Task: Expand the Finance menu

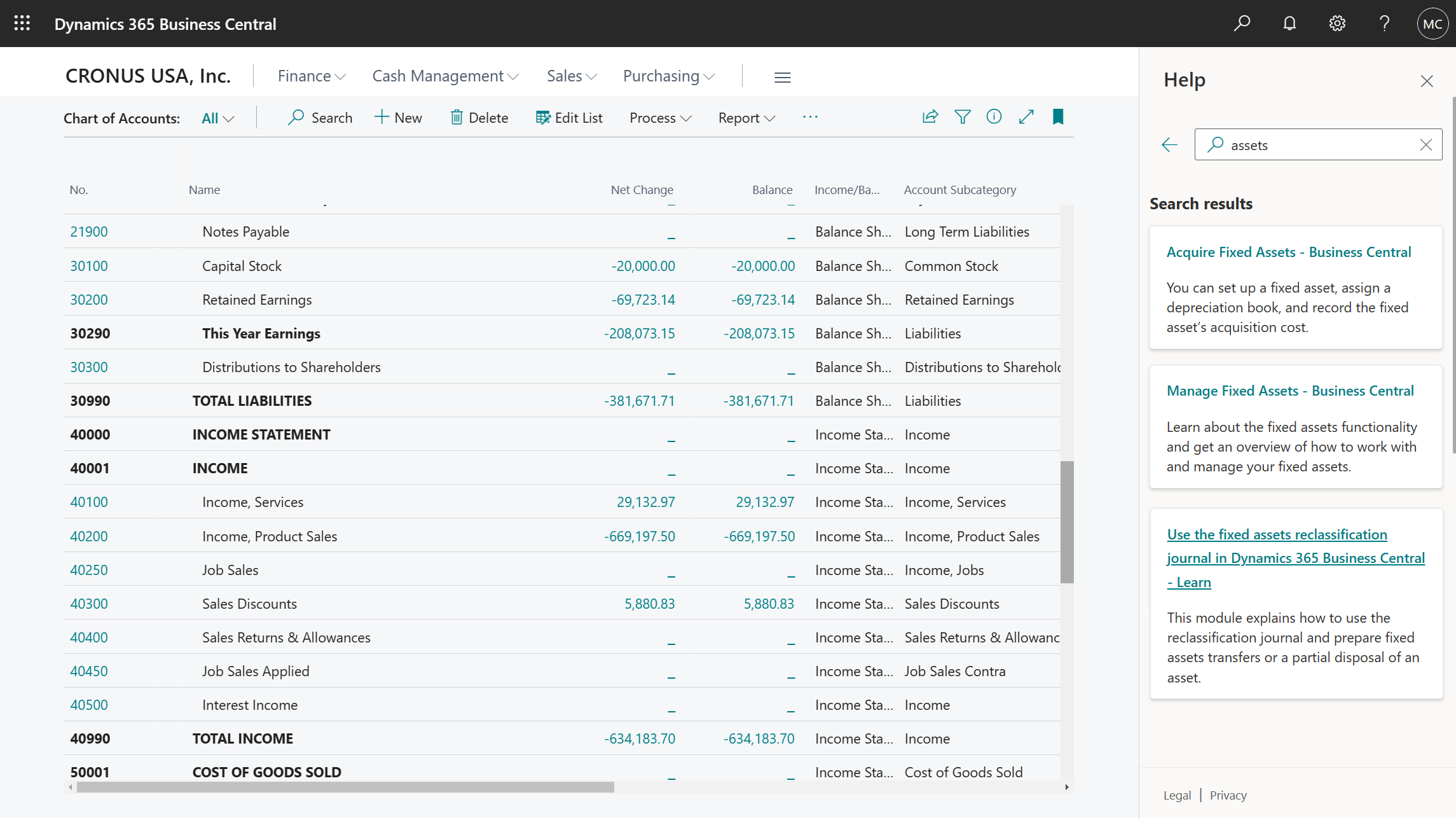Action: pos(310,76)
